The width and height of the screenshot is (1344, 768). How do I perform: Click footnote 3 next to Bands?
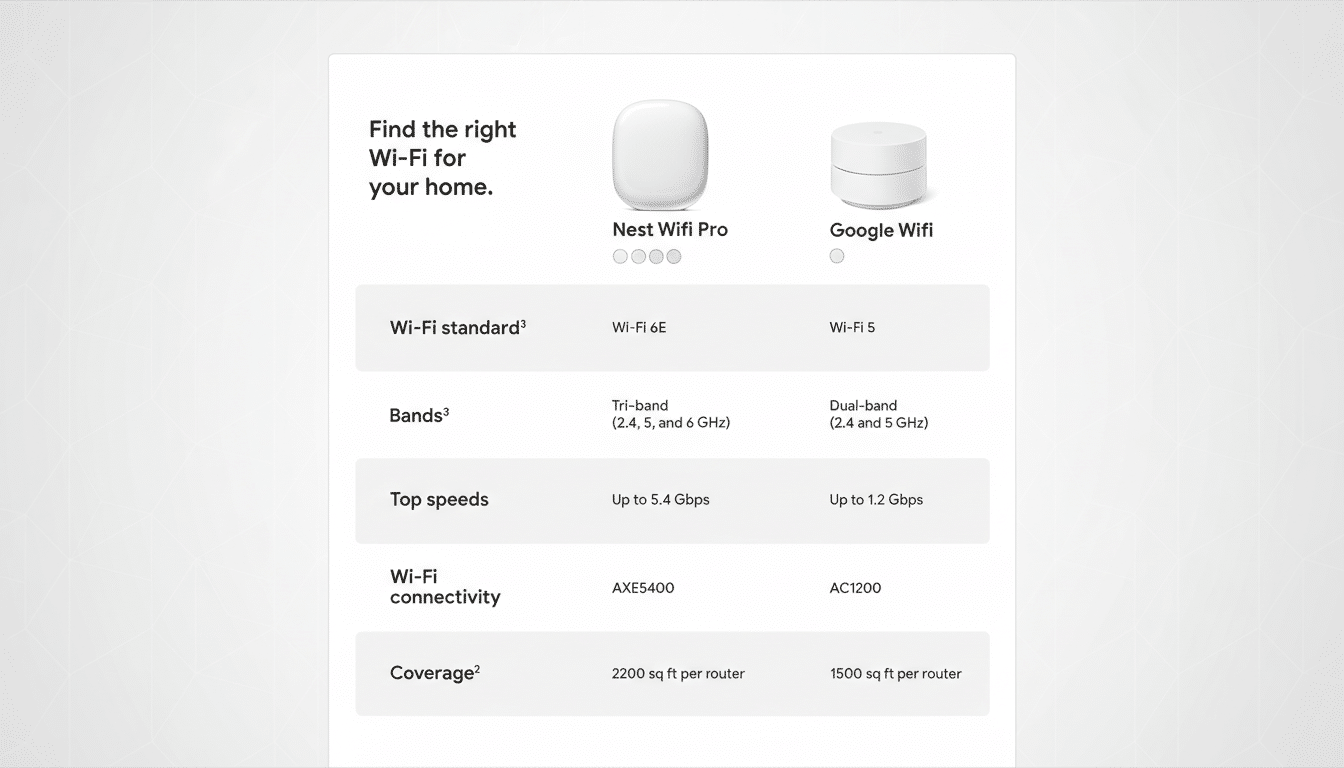coord(444,409)
